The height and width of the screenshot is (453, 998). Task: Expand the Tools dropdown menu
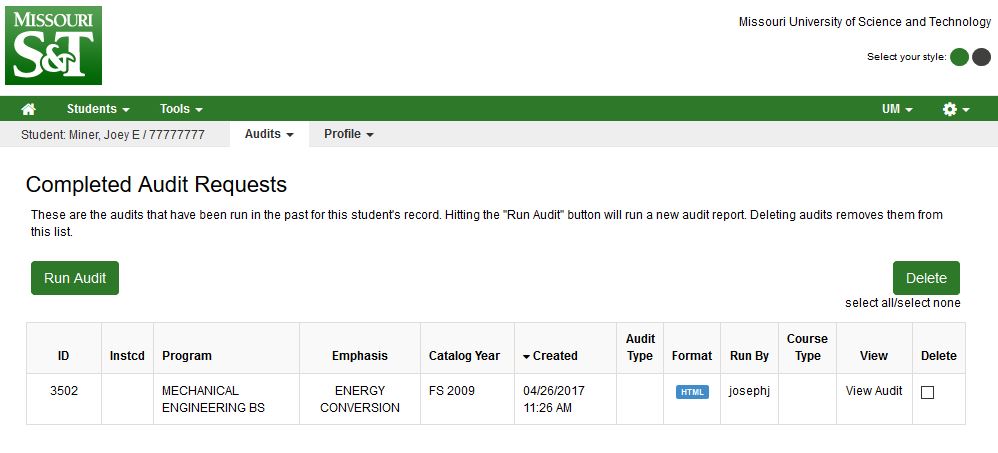coord(181,109)
